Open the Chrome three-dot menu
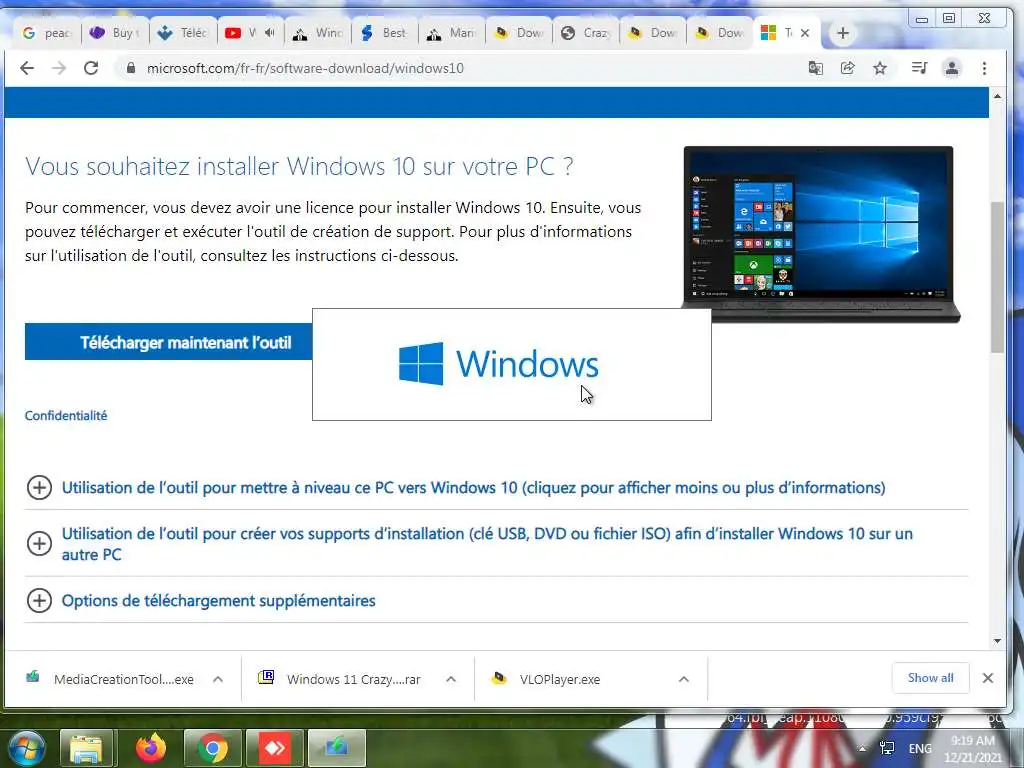The width and height of the screenshot is (1024, 768). (985, 68)
